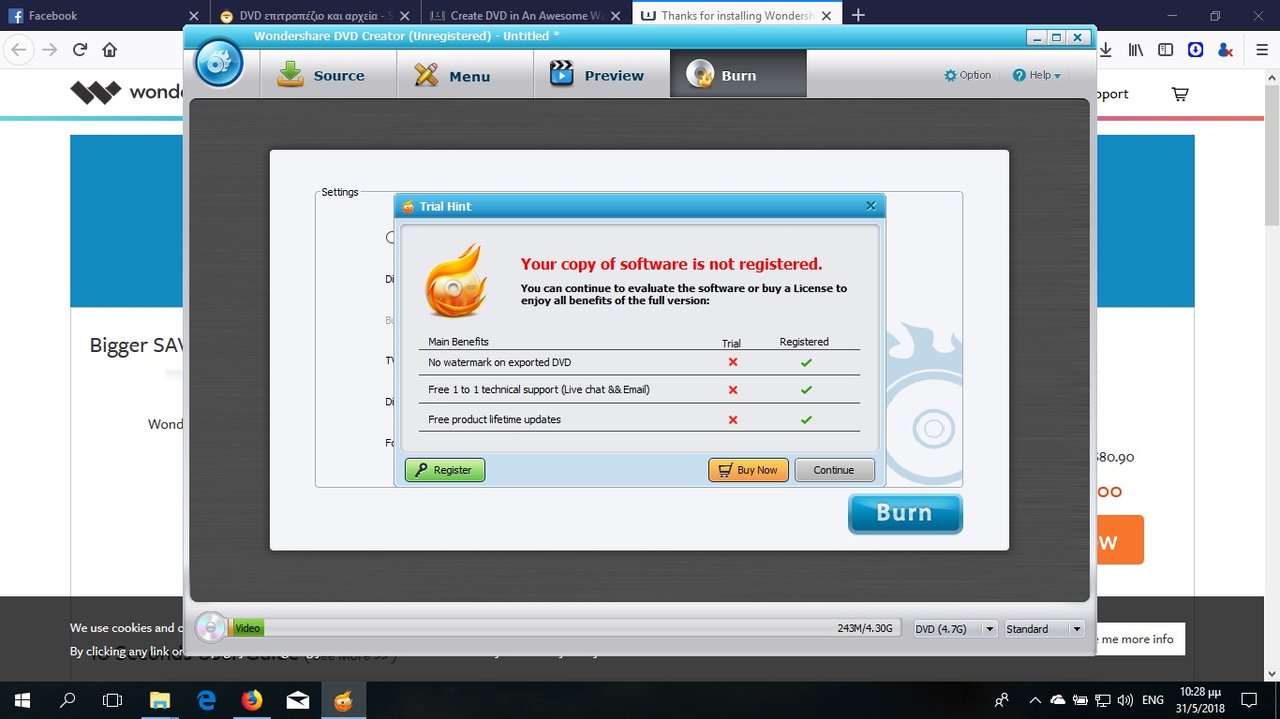Click "Your copy of software is not registered" text

671,264
